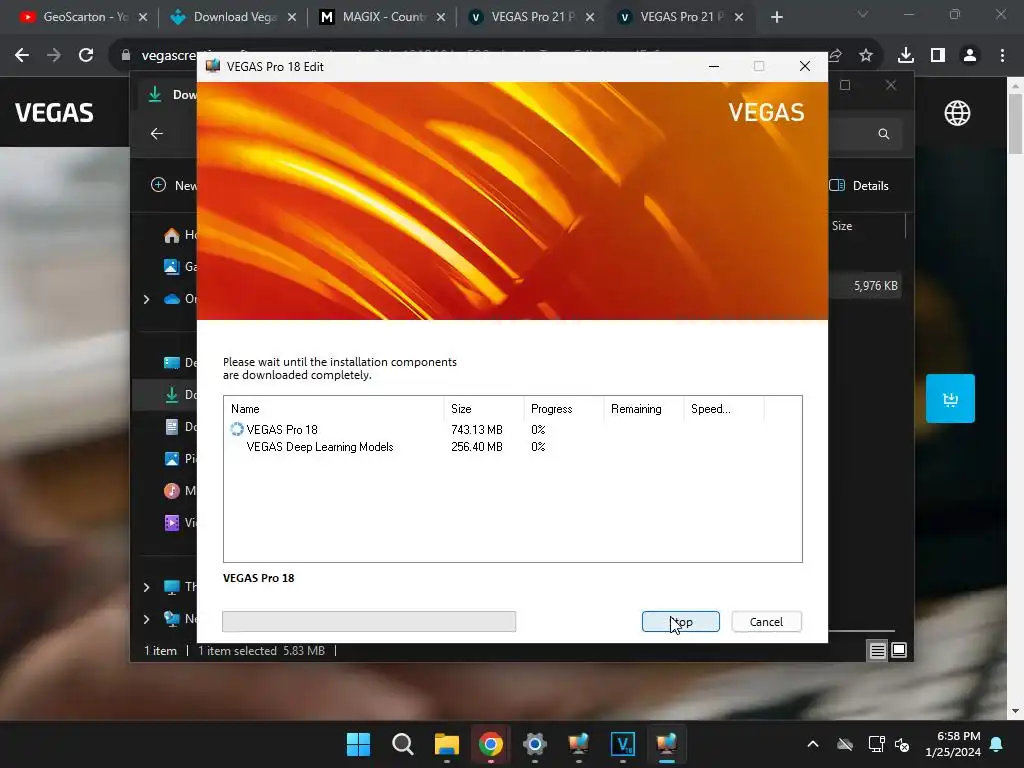Open the Chrome profile icon

970,56
